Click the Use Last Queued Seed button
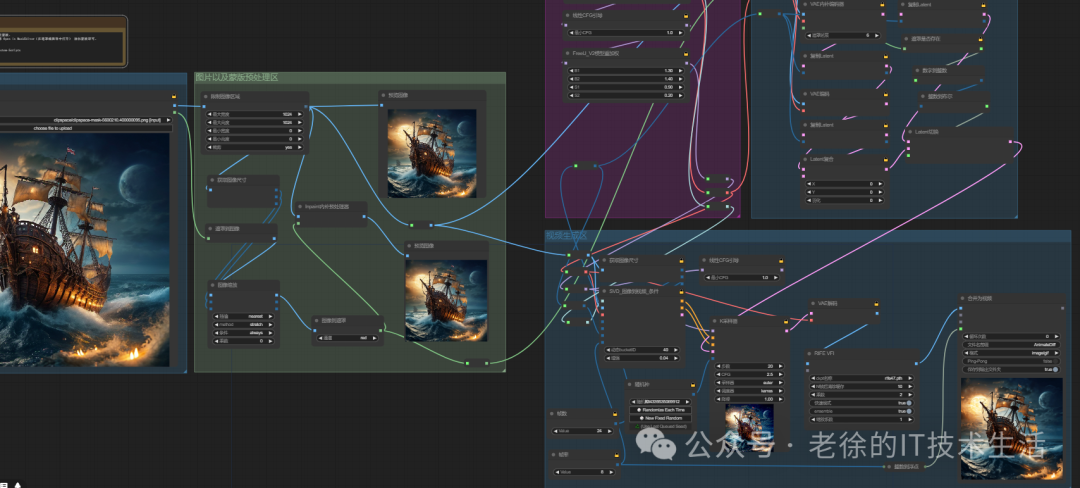The height and width of the screenshot is (488, 1080). [661, 426]
